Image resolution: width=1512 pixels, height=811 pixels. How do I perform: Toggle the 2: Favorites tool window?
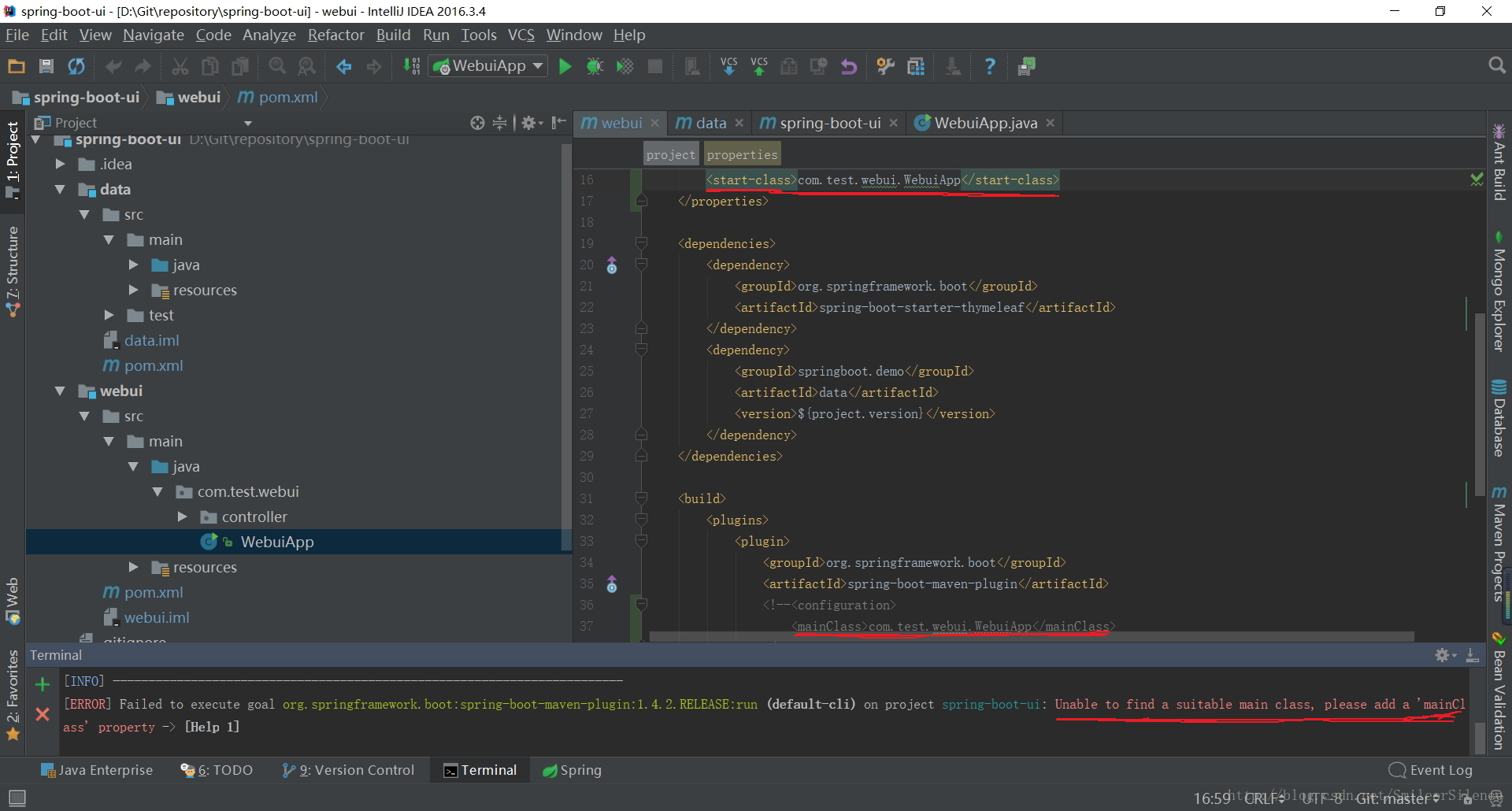click(x=13, y=695)
